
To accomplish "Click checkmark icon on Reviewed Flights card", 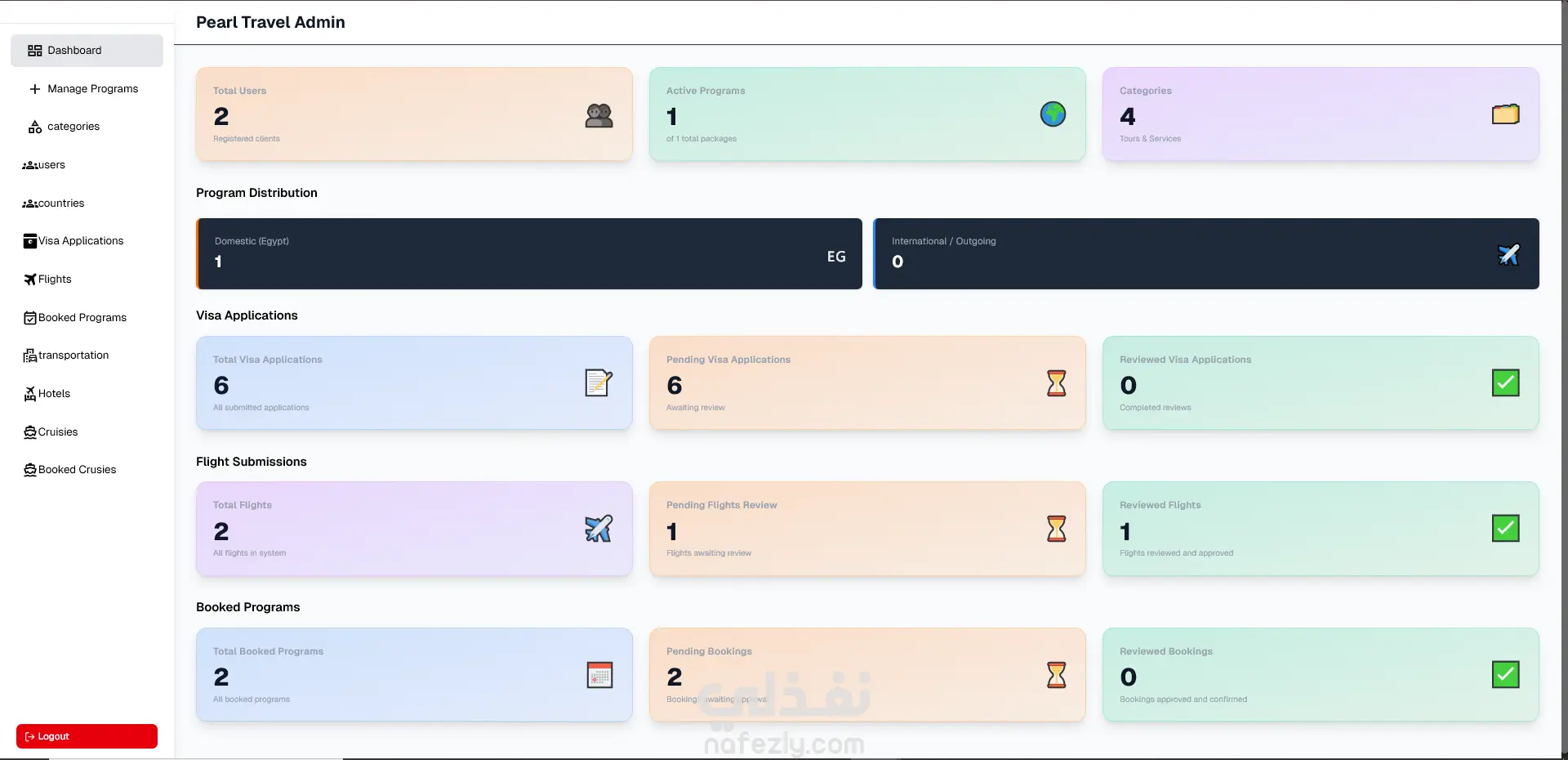I will pos(1505,529).
